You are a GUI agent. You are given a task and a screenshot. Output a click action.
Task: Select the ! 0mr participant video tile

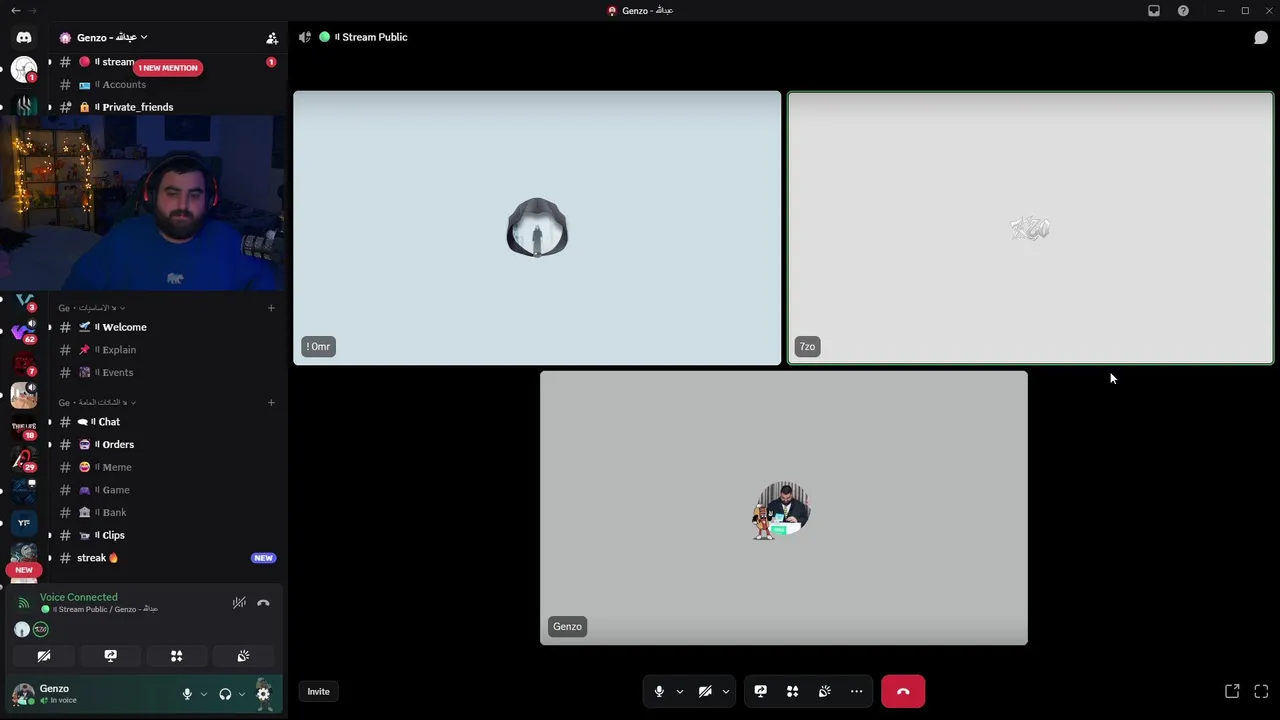click(x=537, y=228)
